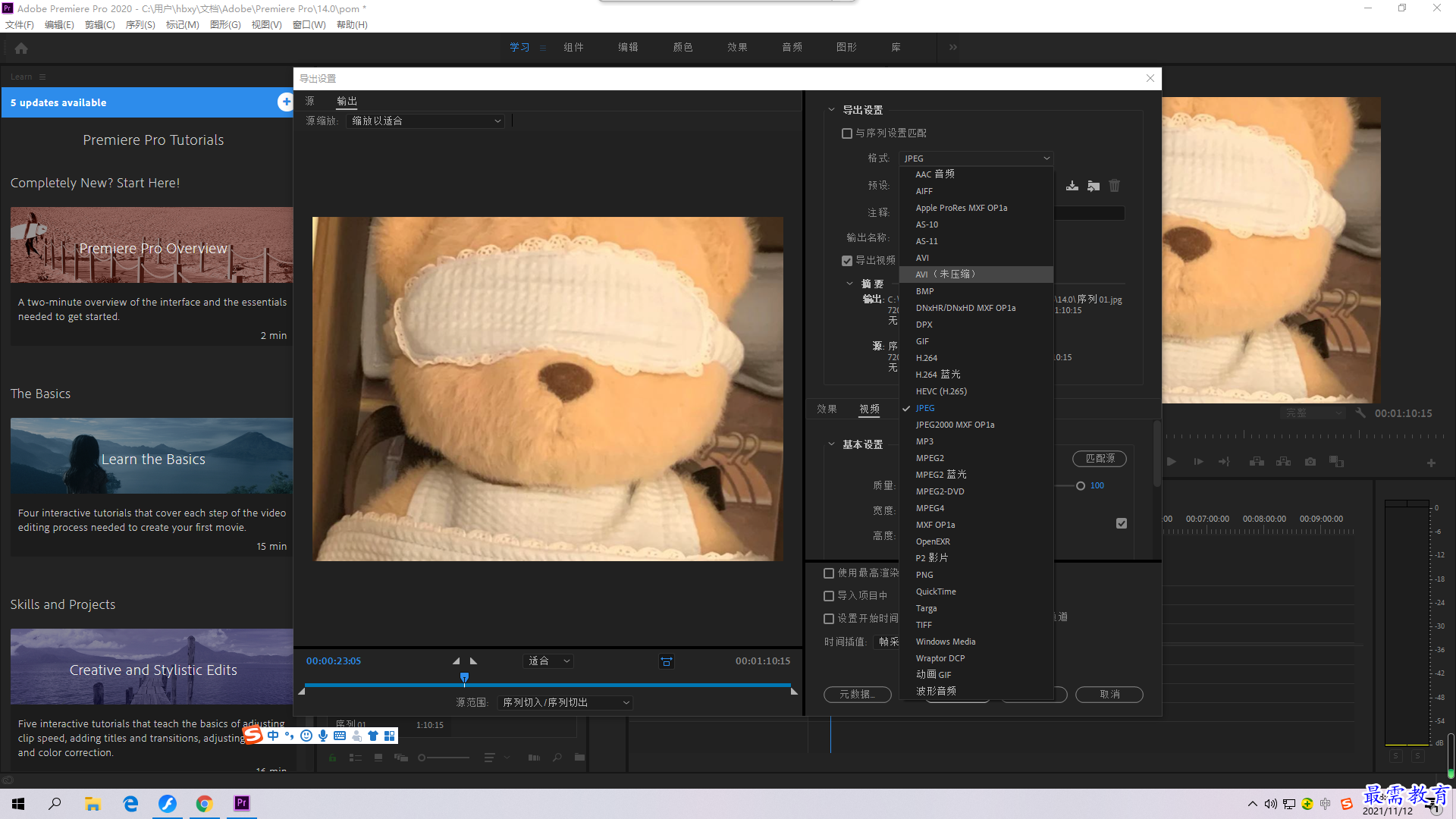Click the volume icon in system tray
Screen dimensions: 1456x819
point(1271,804)
